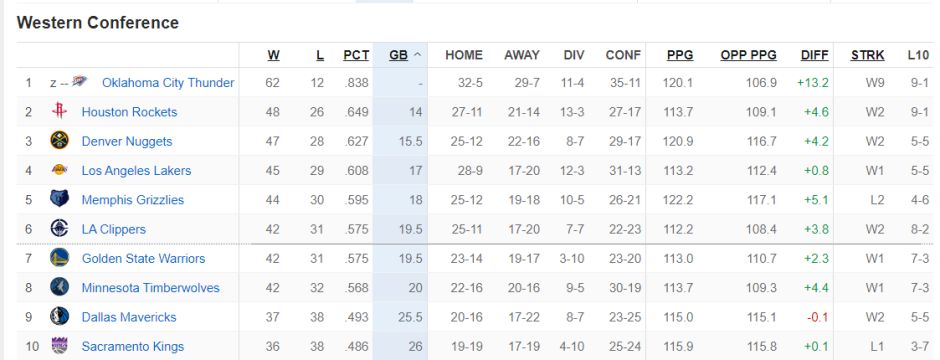This screenshot has height=360, width=940.
Task: Sort the table by PCT column
Action: (356, 55)
